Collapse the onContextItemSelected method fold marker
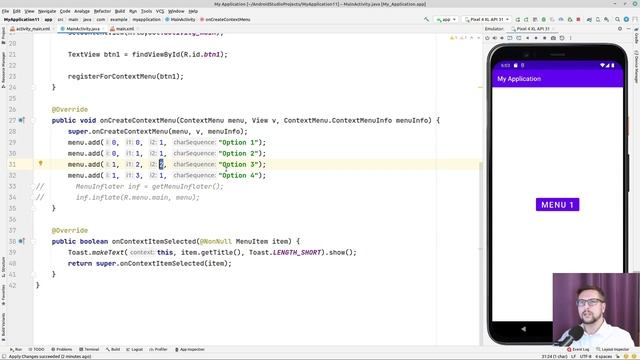The image size is (640, 360). [x=34, y=241]
